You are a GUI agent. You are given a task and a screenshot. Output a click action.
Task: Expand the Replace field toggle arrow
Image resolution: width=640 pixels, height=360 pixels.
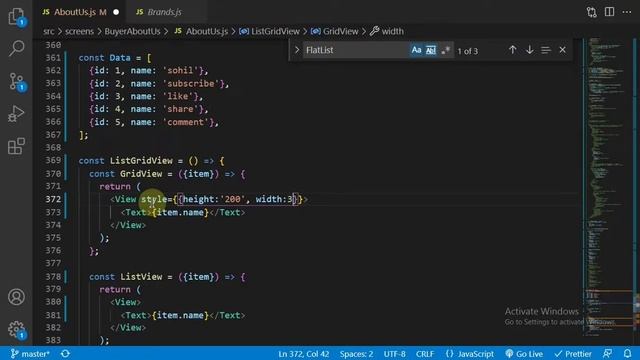pyautogui.click(x=297, y=50)
